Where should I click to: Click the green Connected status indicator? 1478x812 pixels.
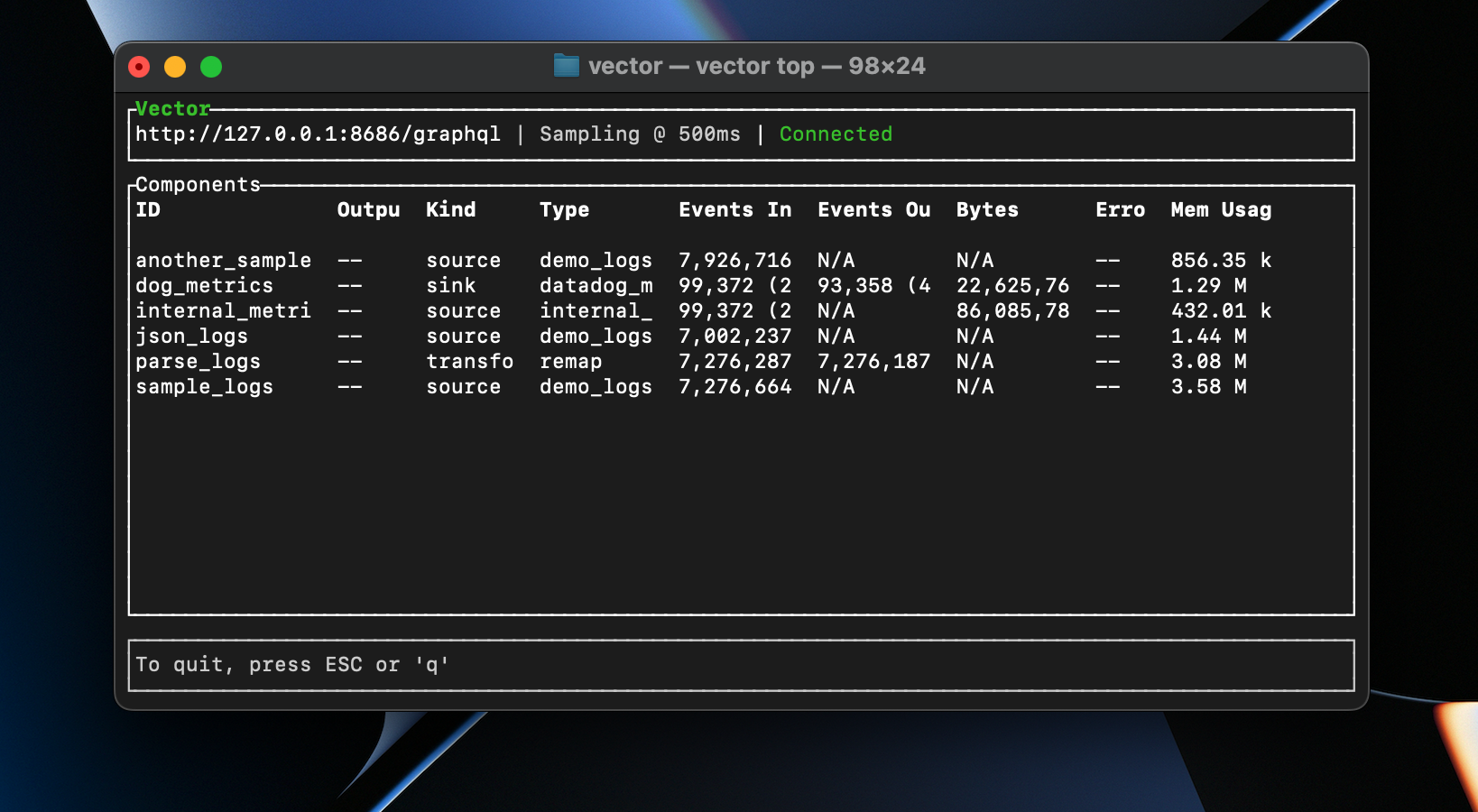(x=835, y=134)
